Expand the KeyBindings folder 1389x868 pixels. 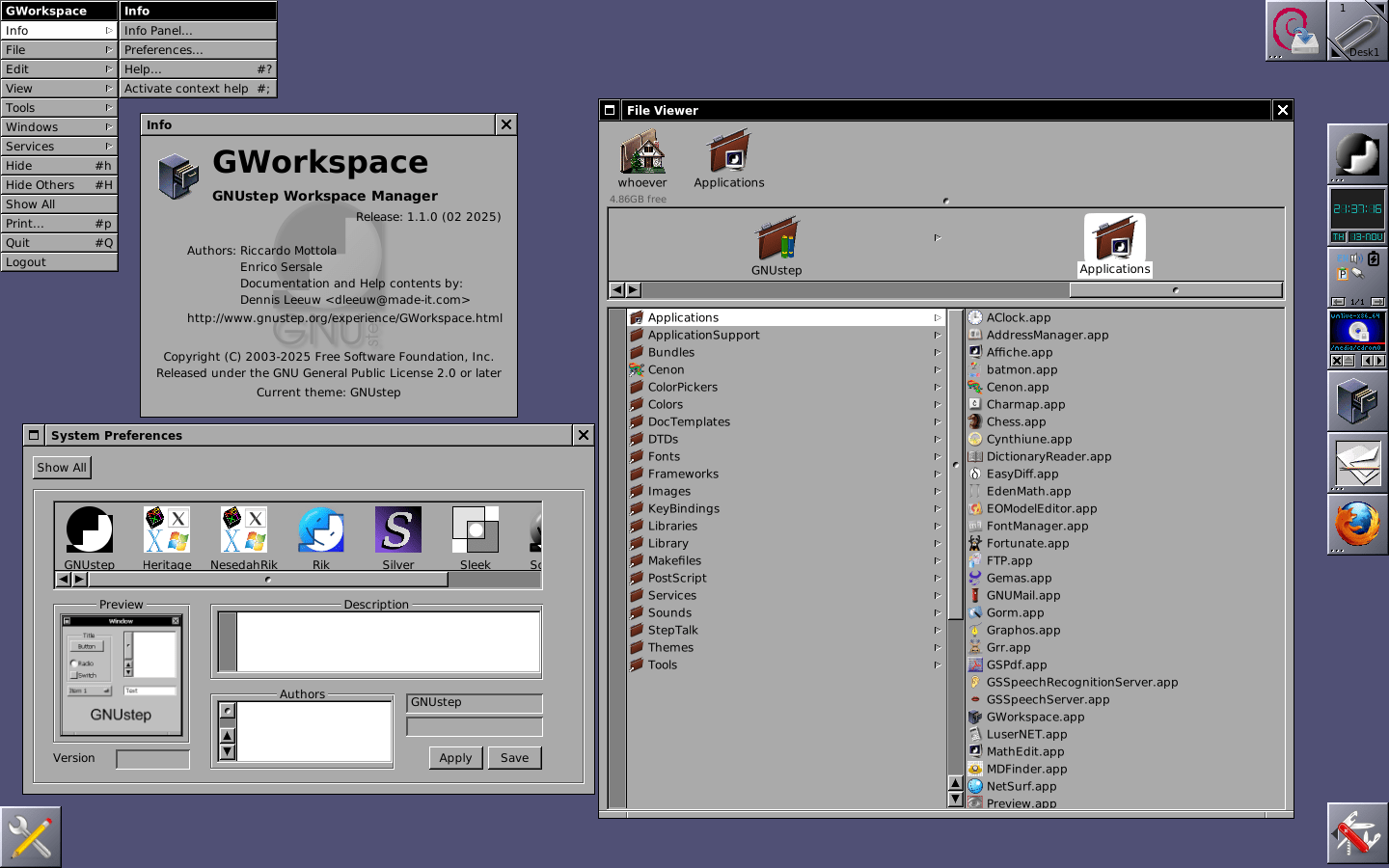tap(785, 508)
